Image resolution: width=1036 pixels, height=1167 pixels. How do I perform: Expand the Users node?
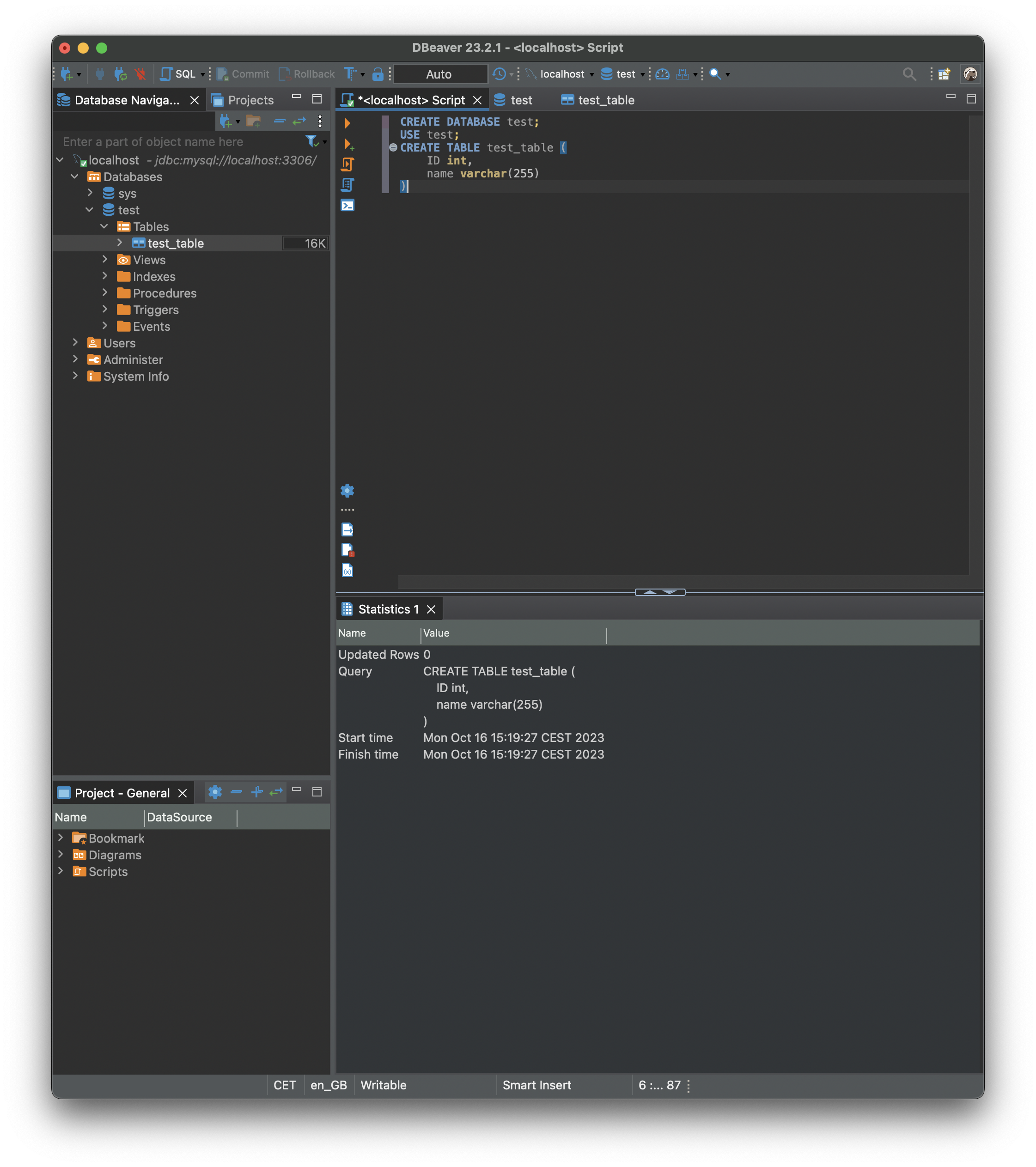tap(75, 342)
